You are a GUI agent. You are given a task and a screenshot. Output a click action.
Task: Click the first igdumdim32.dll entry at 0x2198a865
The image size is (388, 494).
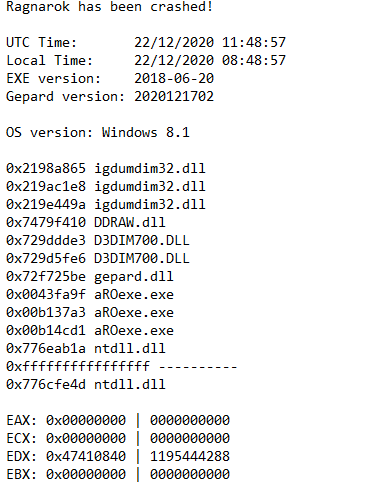click(x=106, y=168)
